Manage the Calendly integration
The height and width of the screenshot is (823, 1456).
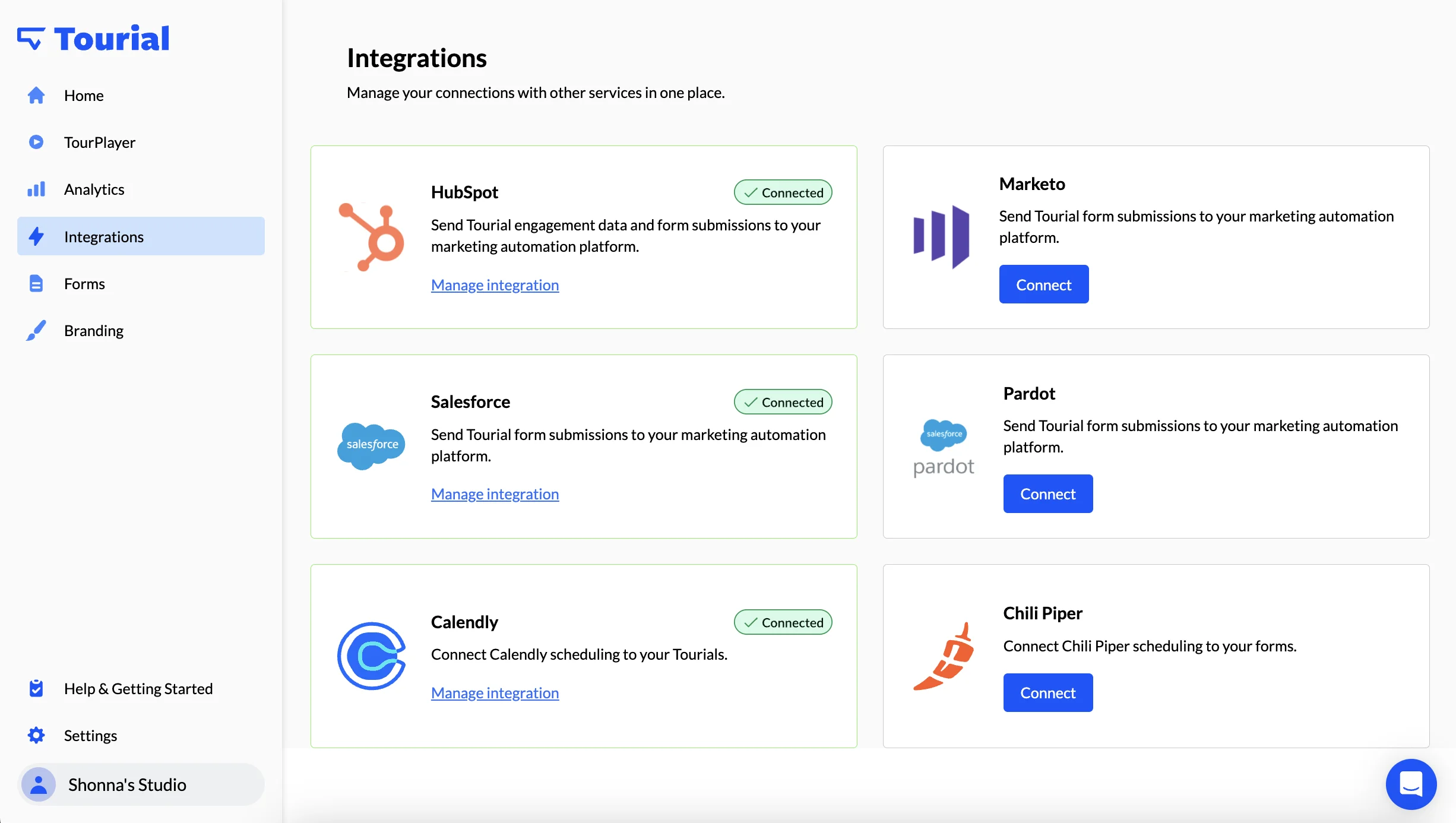pos(495,692)
